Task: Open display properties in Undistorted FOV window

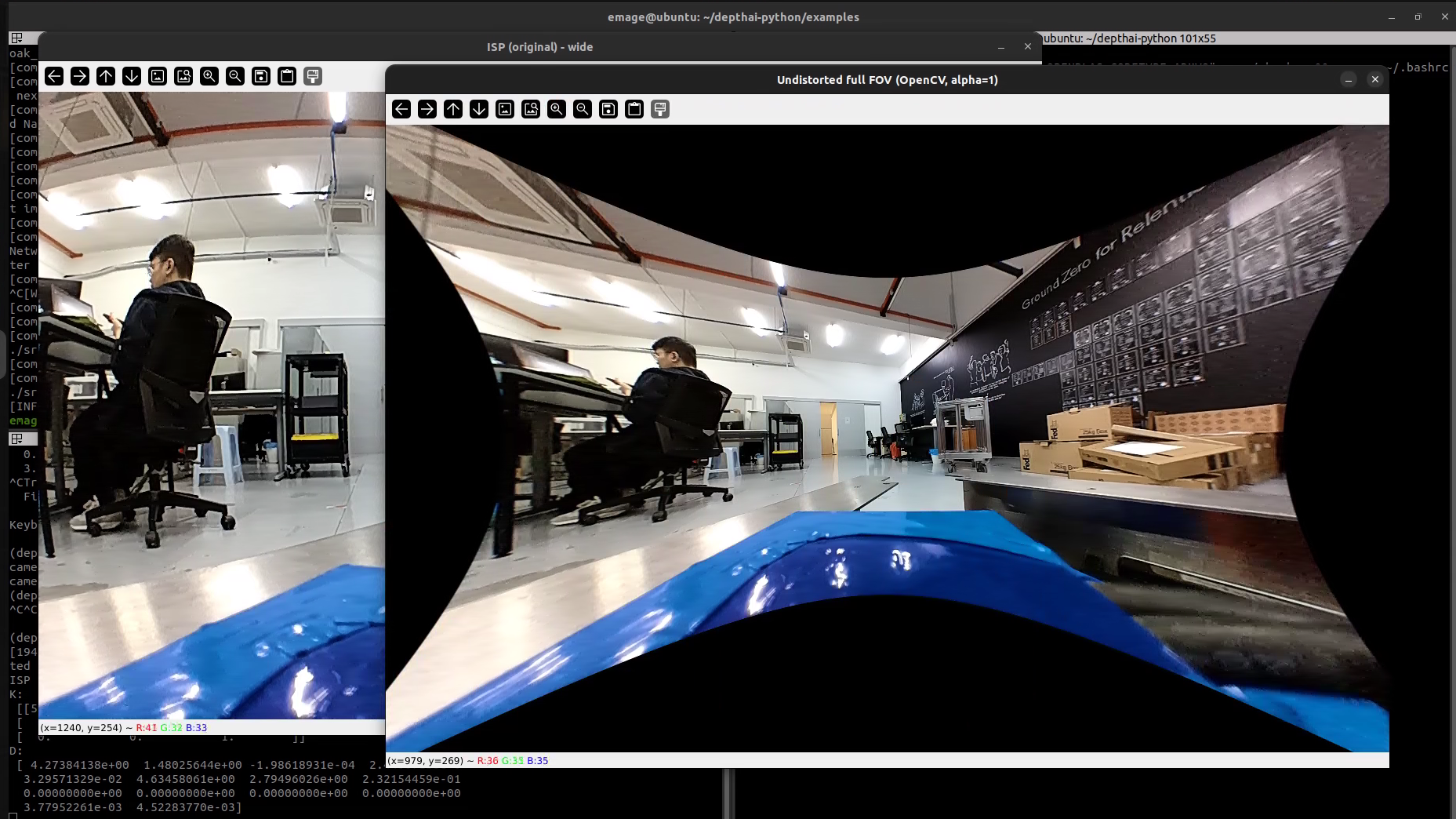Action: tap(660, 109)
